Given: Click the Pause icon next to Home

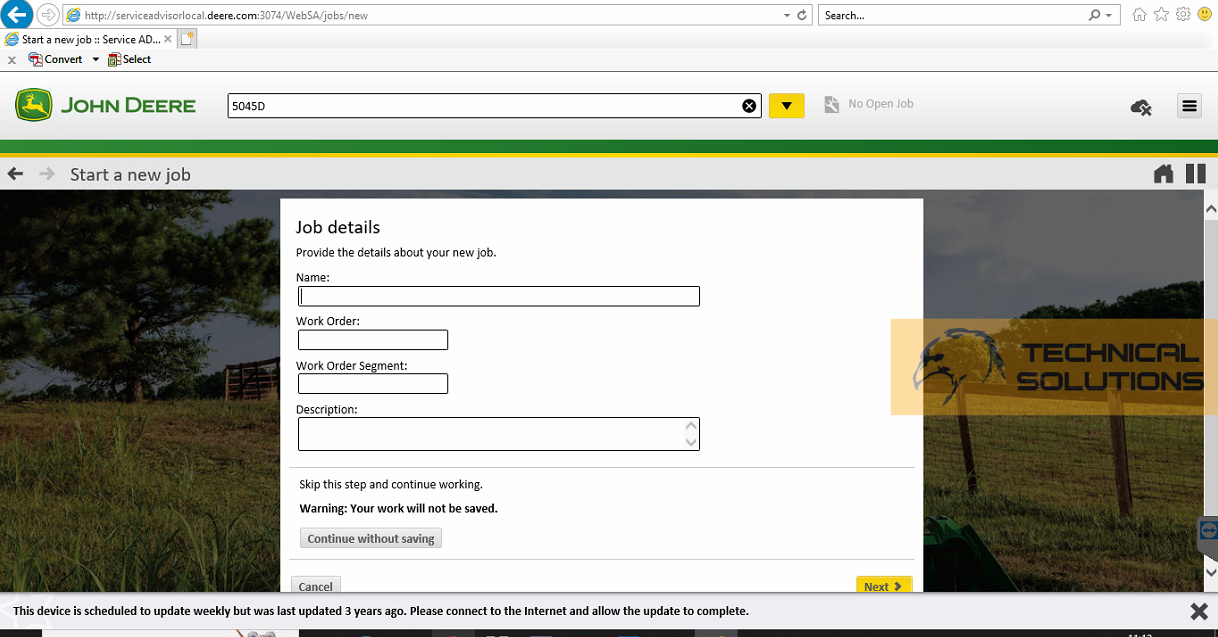Looking at the screenshot, I should tap(1195, 173).
